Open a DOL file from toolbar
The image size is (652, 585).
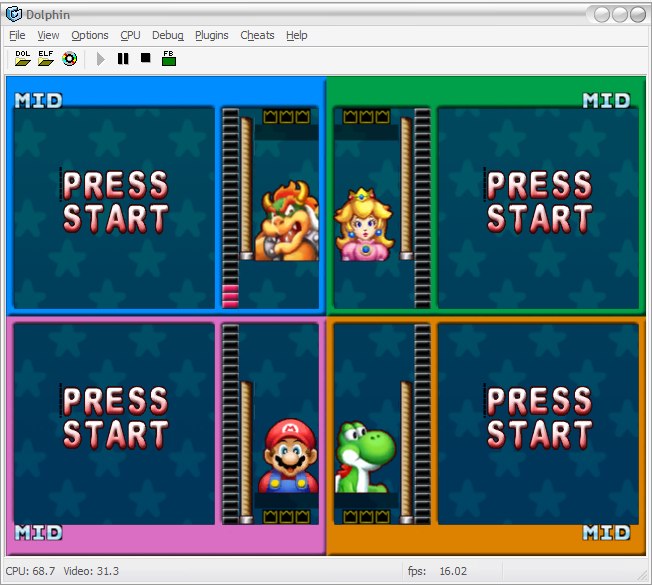[x=22, y=59]
